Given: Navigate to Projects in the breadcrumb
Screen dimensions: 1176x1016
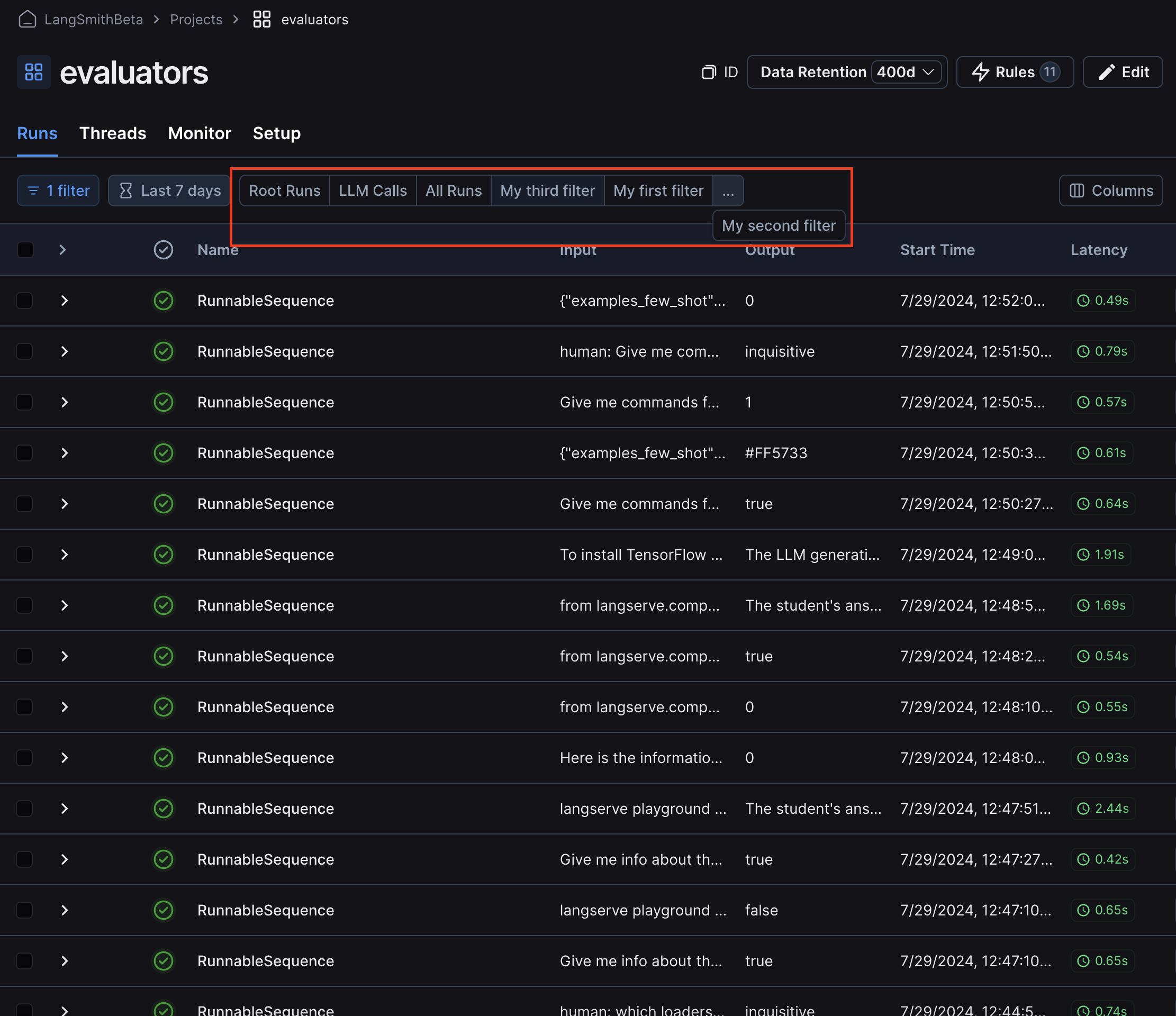Looking at the screenshot, I should [x=196, y=19].
